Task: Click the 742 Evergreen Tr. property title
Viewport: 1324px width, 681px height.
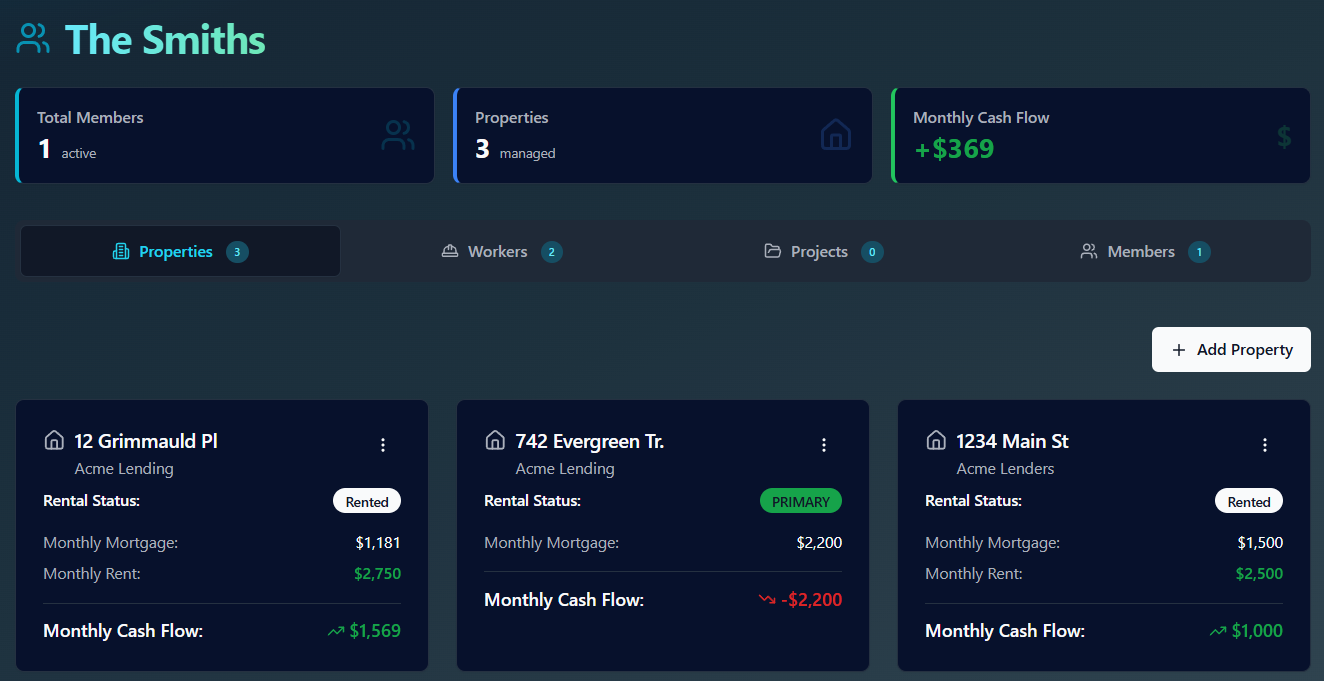Action: click(590, 441)
